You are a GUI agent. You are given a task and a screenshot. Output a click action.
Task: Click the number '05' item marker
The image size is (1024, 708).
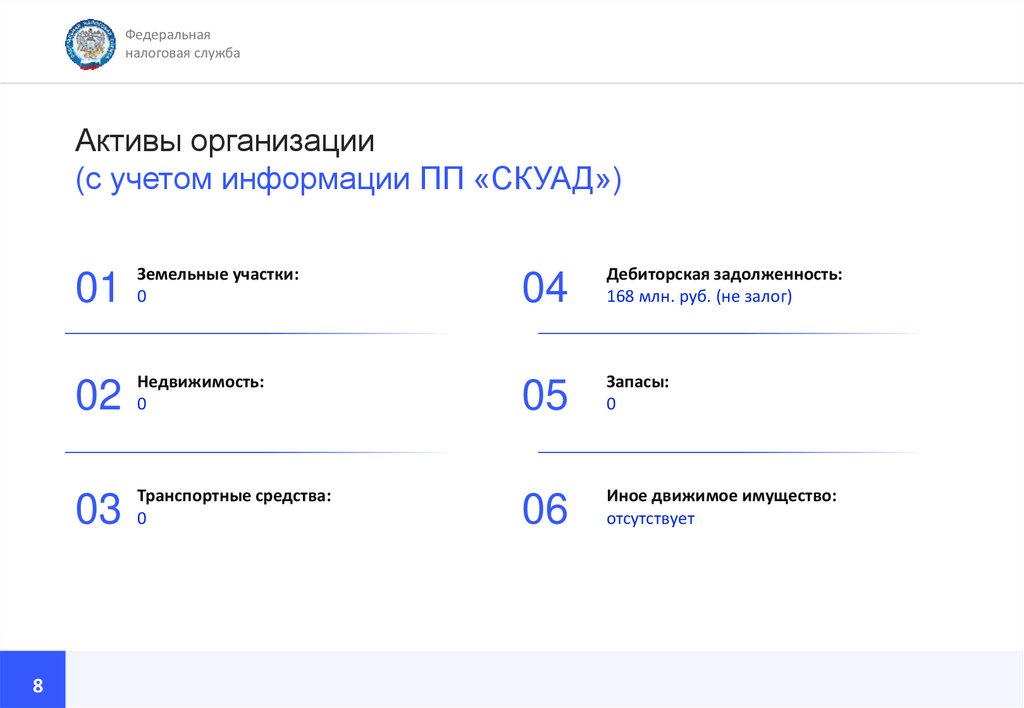[545, 395]
